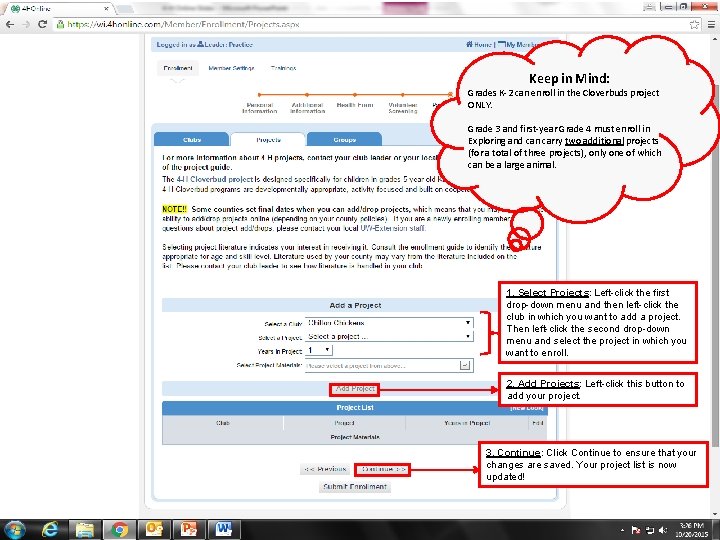
Task: Click the browser back arrow
Action: click(10, 24)
